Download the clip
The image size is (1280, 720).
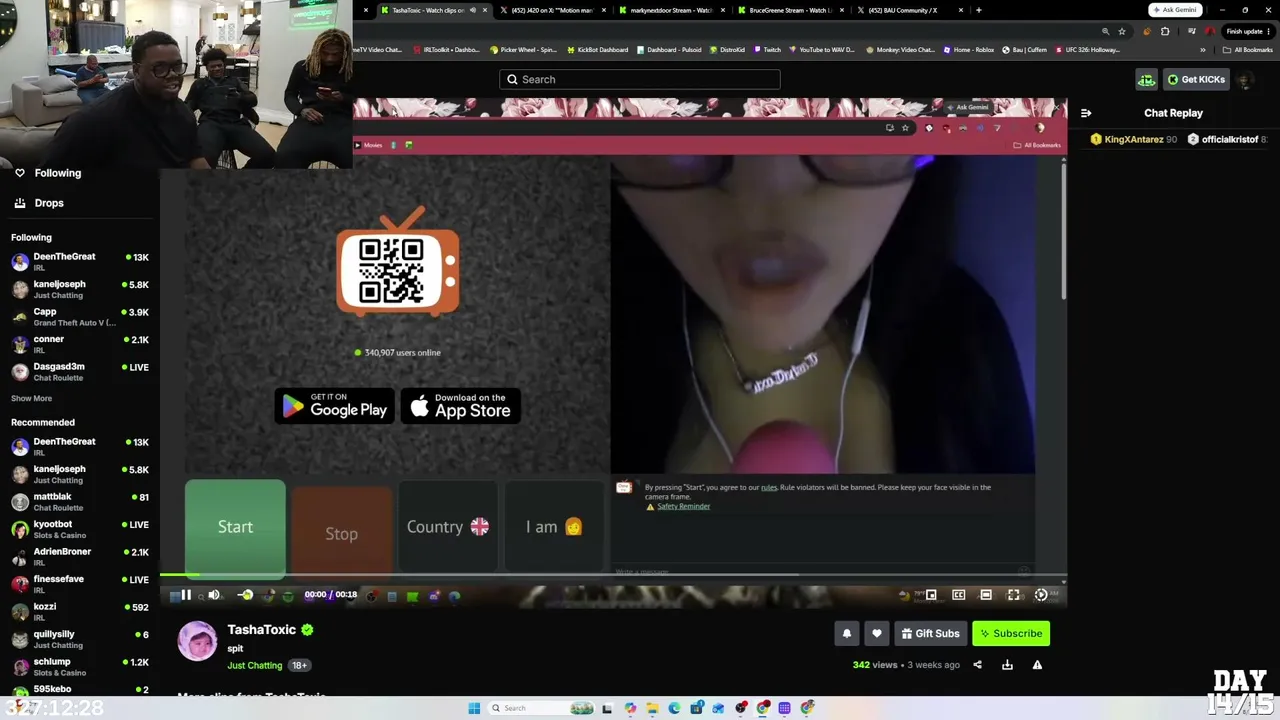(x=1007, y=665)
